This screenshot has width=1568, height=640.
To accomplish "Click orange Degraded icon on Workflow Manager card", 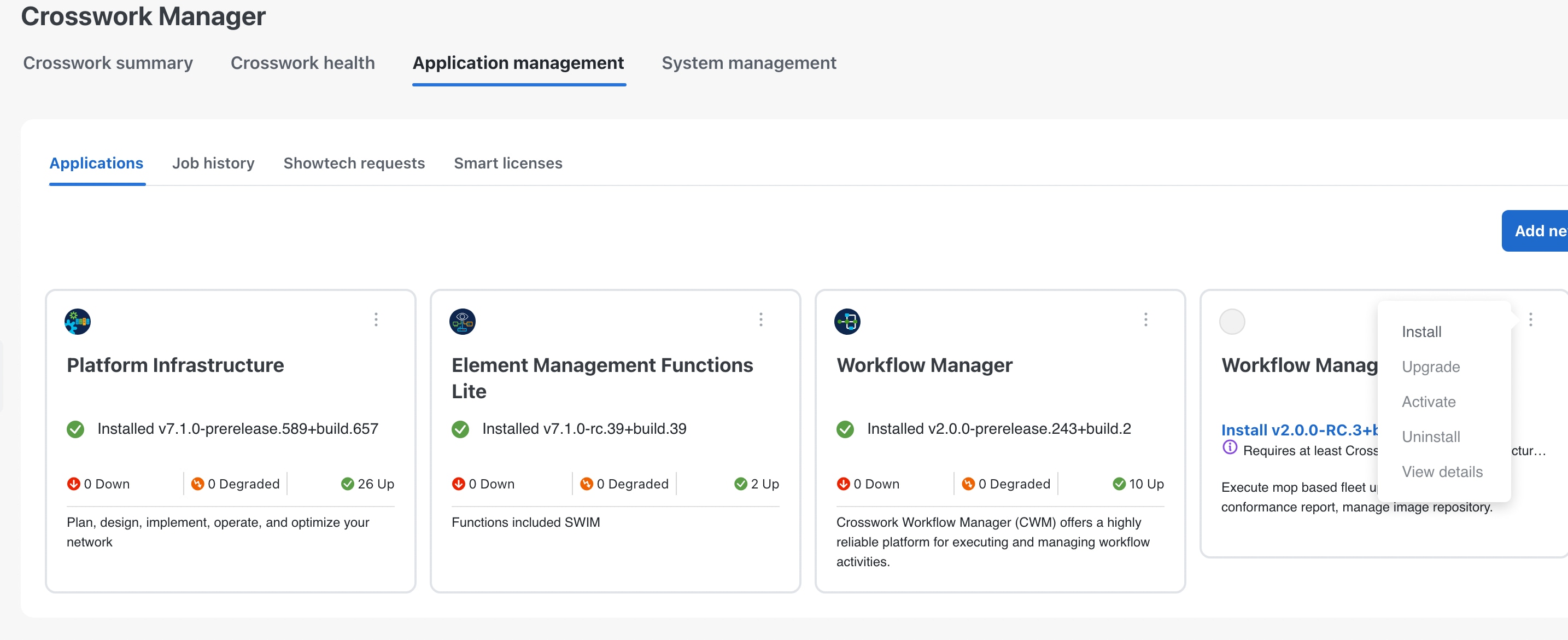I will 968,484.
